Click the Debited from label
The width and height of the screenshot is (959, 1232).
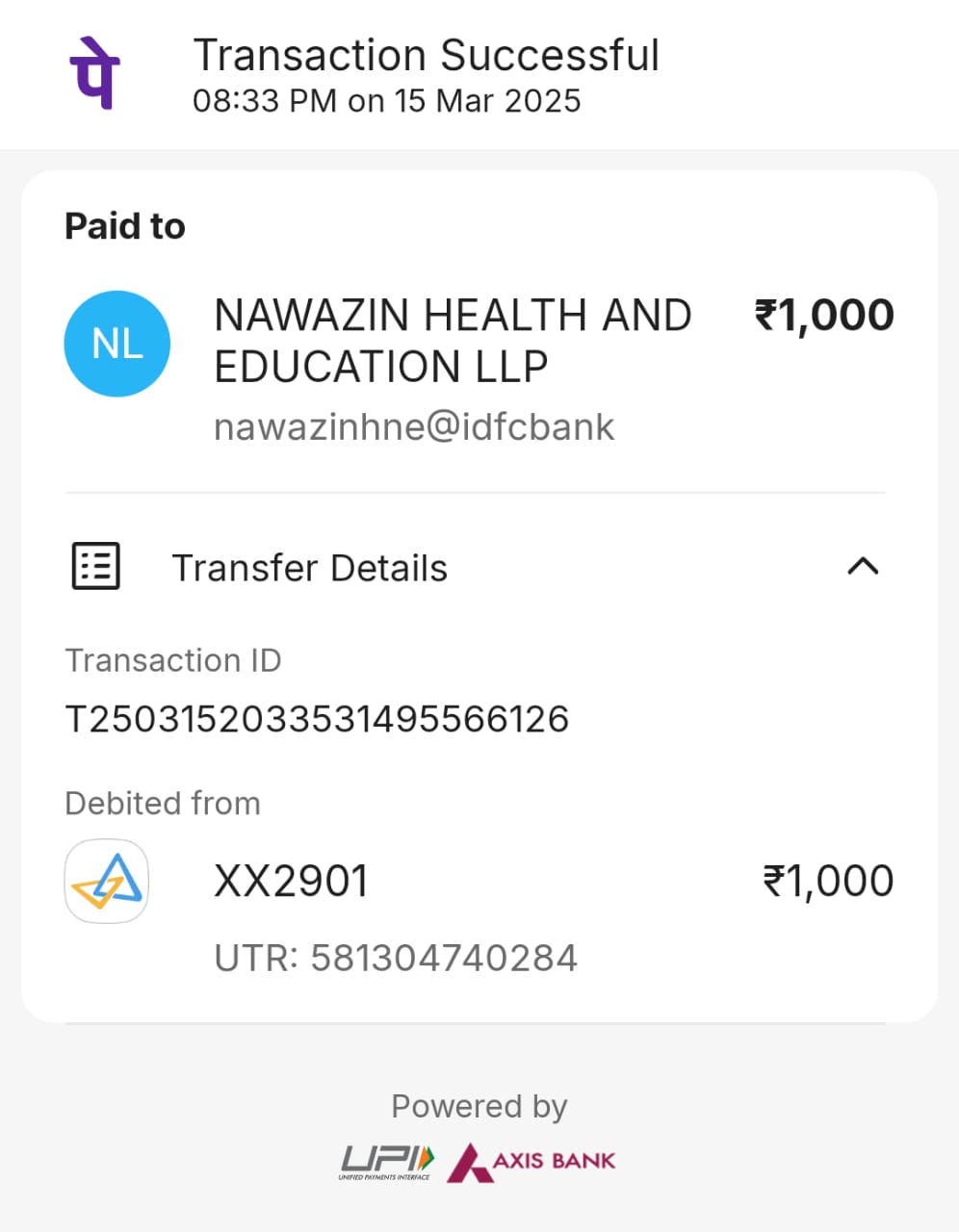point(163,803)
